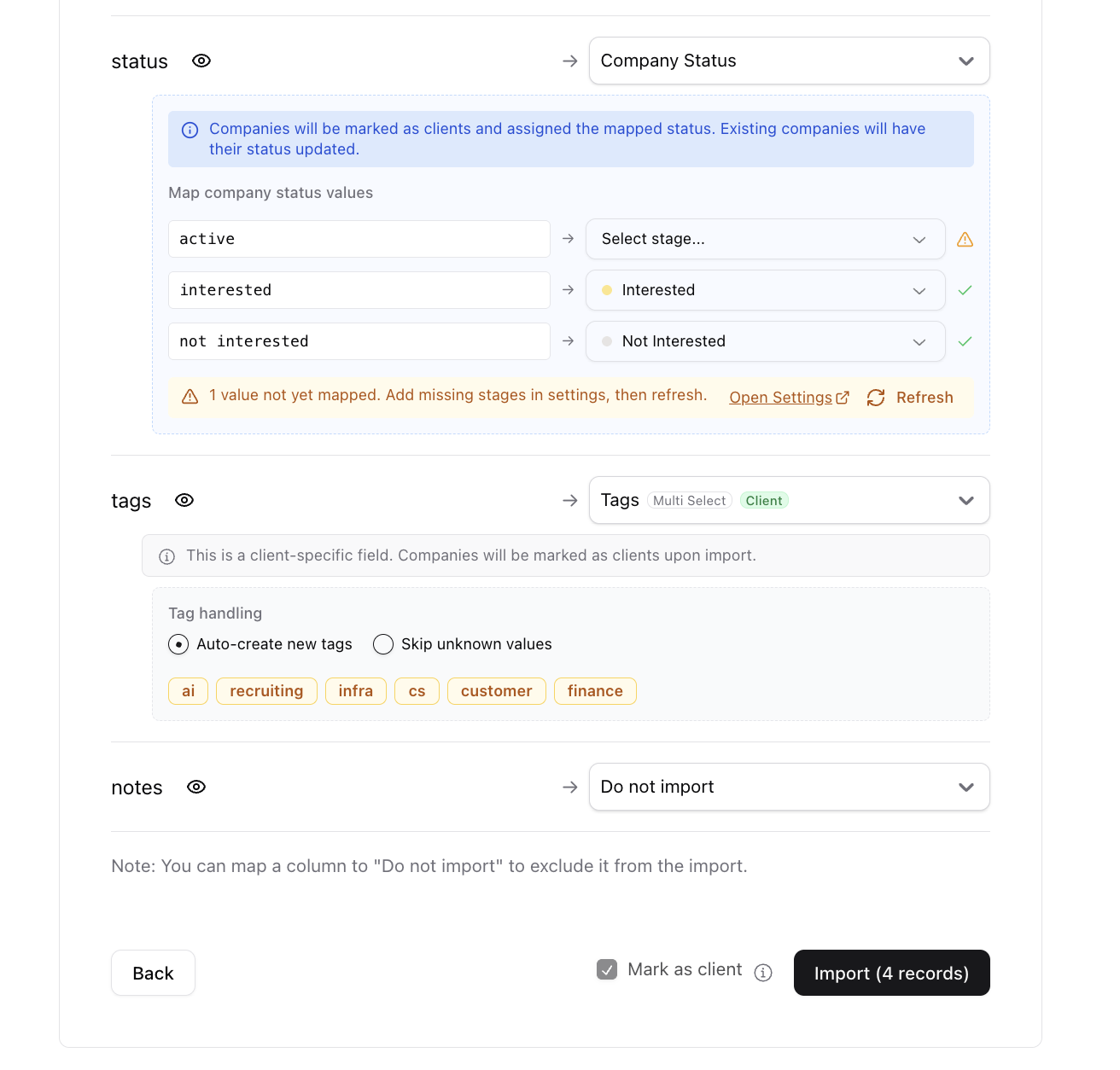Viewport: 1120px width, 1070px height.
Task: Toggle the eye icon next to notes
Action: coord(196,787)
